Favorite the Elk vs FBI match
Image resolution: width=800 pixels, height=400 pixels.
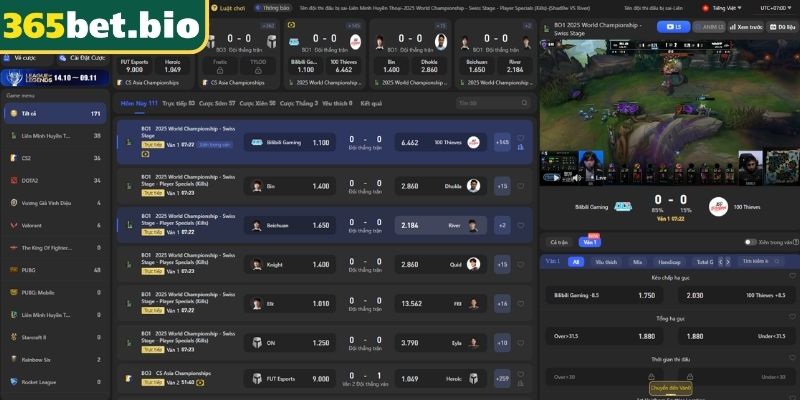pyautogui.click(x=520, y=304)
